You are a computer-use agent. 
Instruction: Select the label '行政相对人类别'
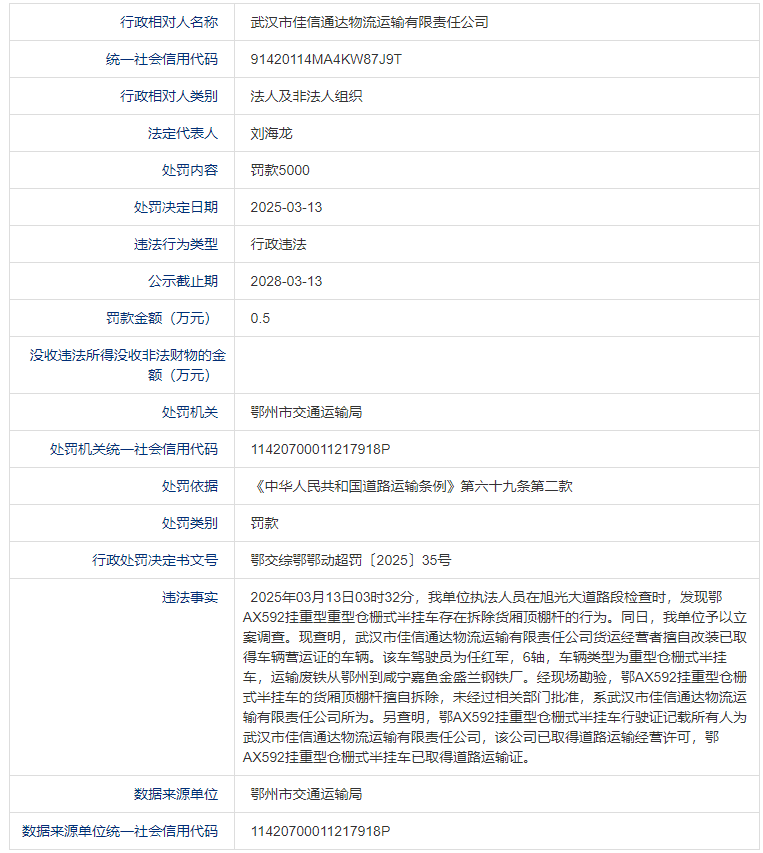click(169, 96)
